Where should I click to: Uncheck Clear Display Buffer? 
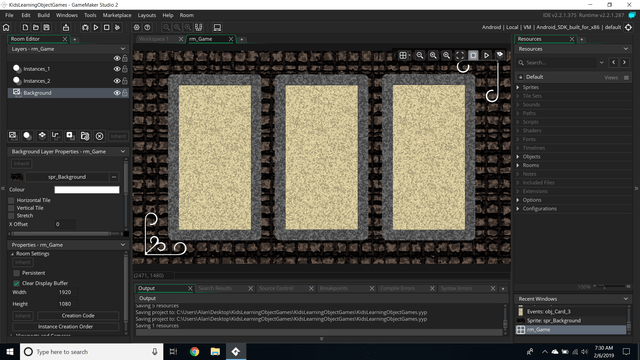(16, 283)
